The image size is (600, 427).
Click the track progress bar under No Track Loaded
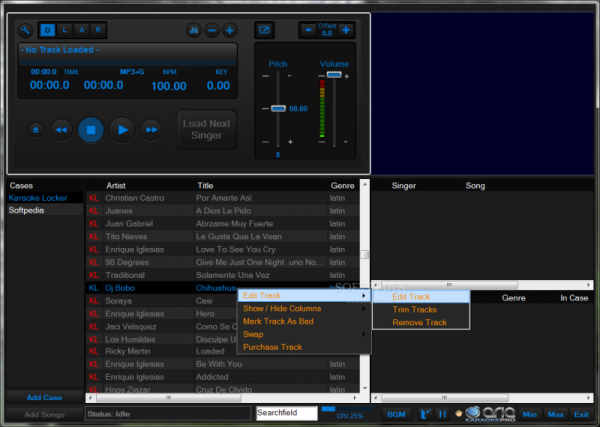tap(127, 62)
